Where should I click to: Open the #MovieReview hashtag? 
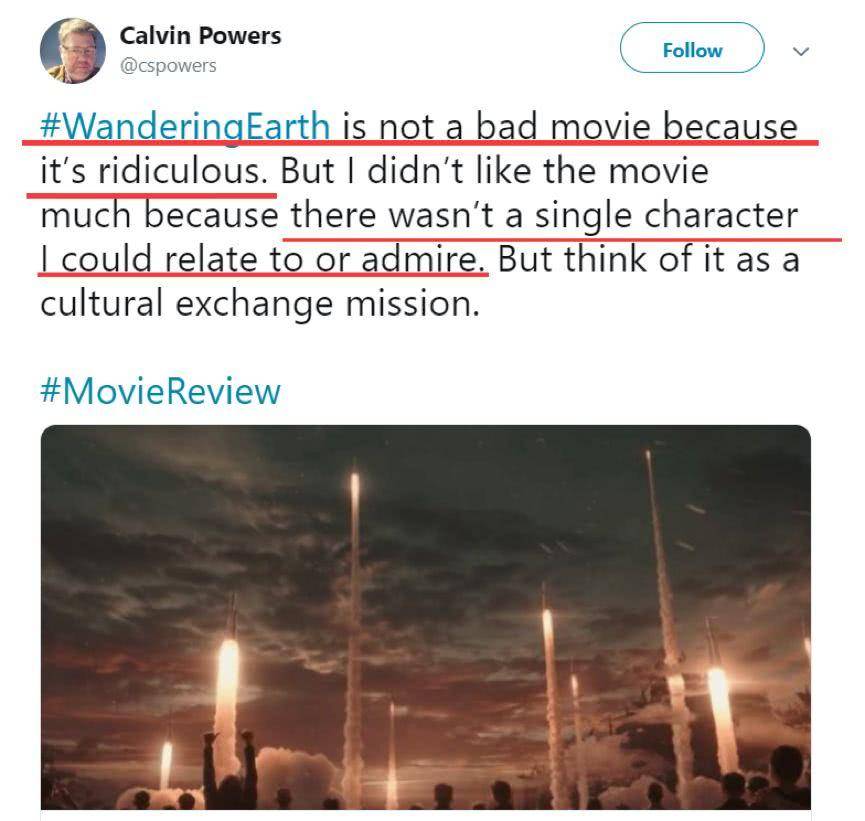click(161, 391)
